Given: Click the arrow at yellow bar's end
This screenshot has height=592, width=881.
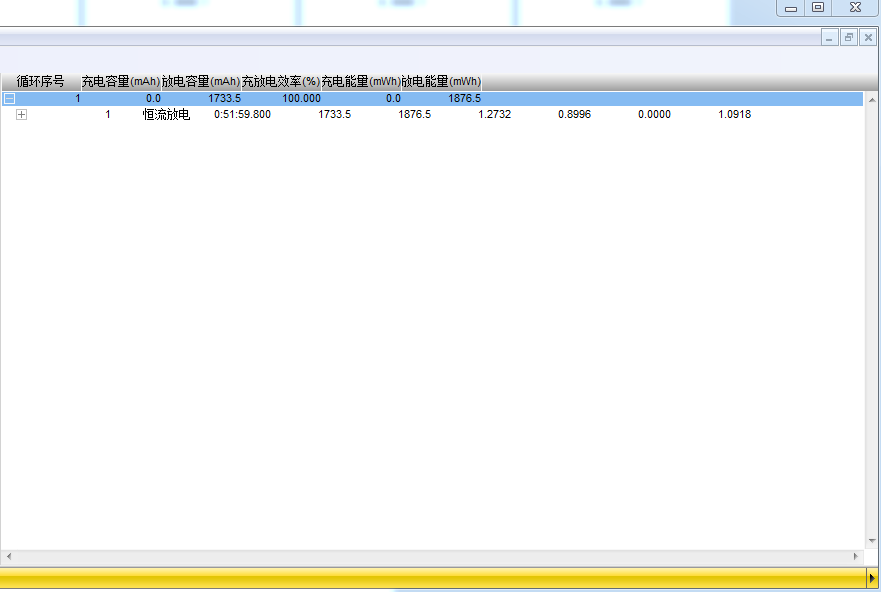Looking at the screenshot, I should 872,577.
